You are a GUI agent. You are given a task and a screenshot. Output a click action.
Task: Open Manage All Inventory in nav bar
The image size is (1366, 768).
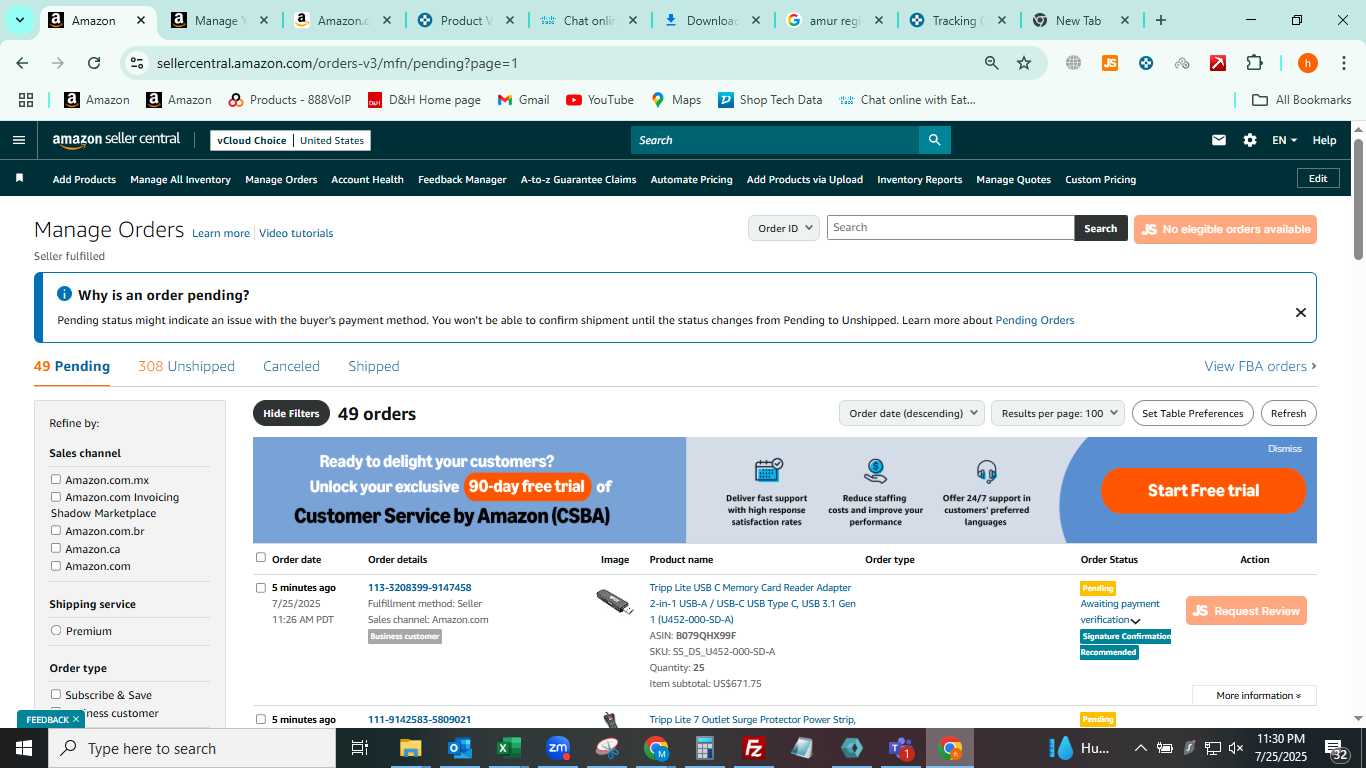(x=180, y=179)
